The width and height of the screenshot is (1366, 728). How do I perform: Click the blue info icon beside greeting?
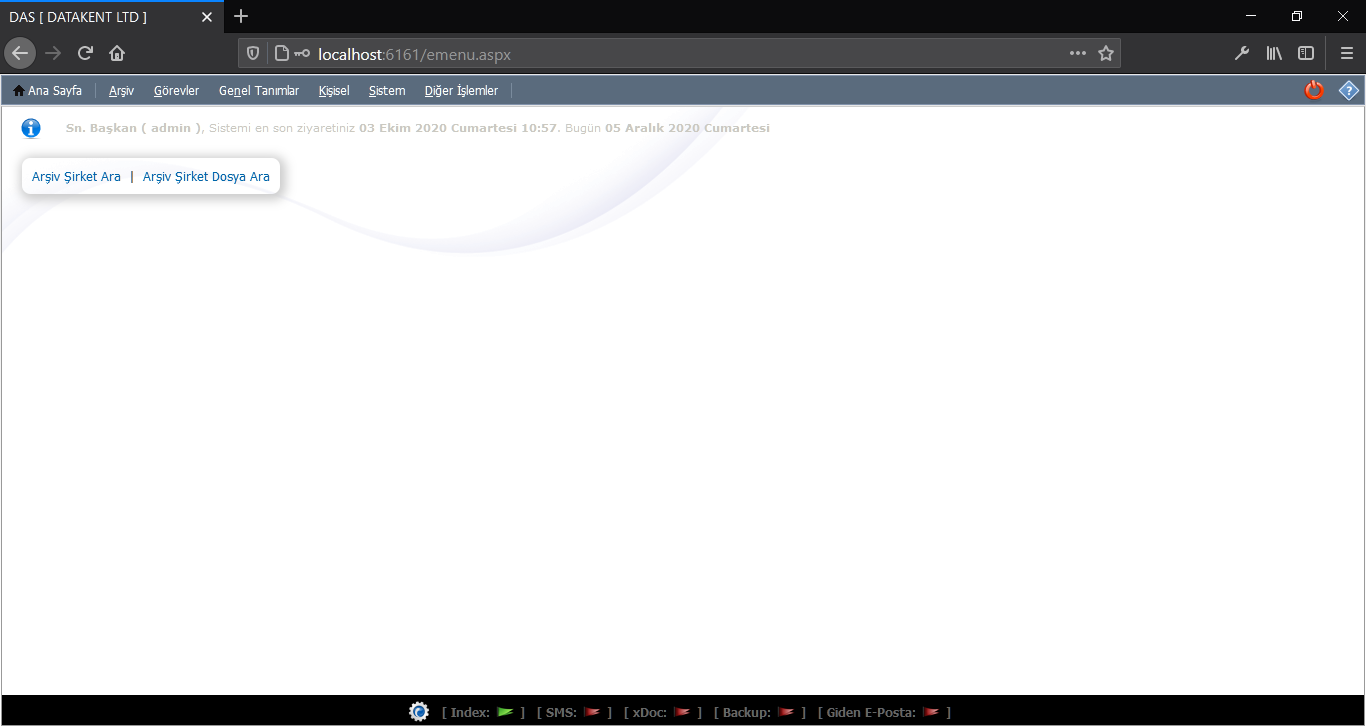(31, 128)
